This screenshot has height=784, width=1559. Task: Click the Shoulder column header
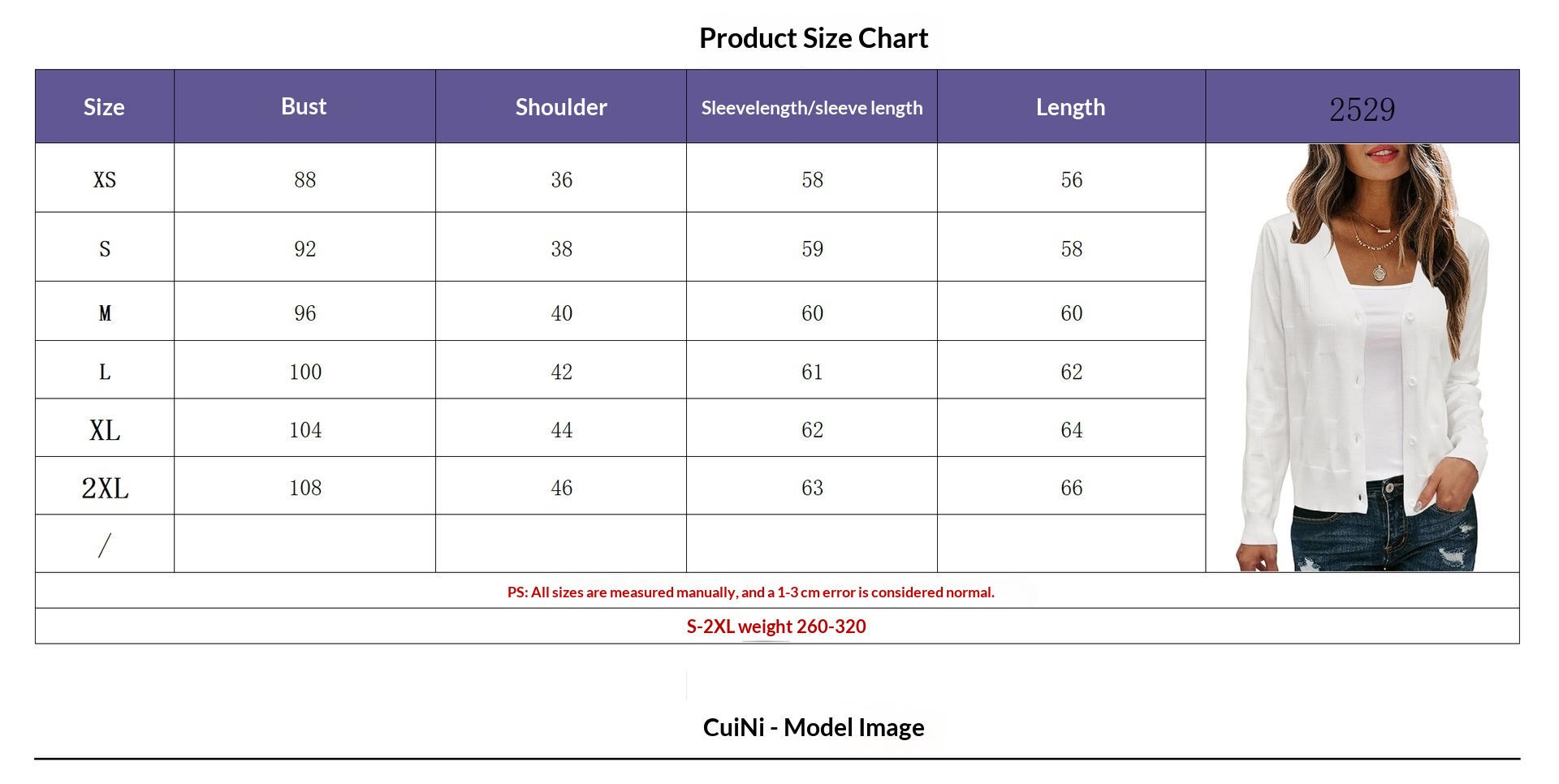(x=561, y=106)
